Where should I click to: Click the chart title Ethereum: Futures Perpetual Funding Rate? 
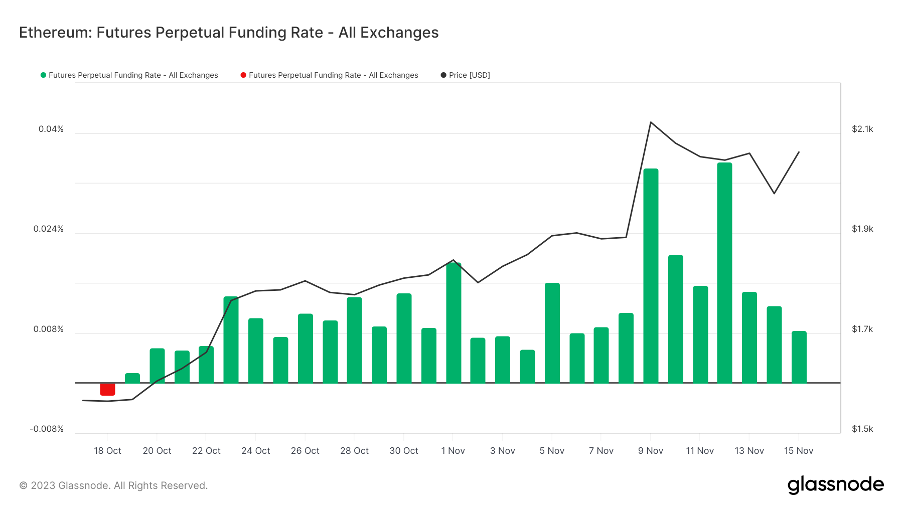(229, 33)
